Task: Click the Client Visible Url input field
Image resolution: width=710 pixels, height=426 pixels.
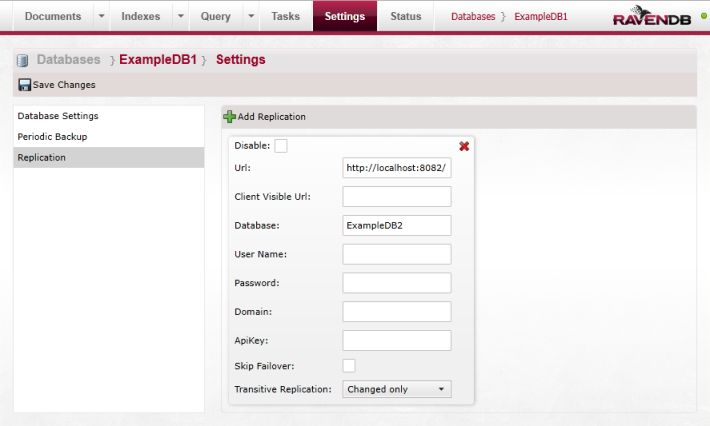Action: (x=397, y=196)
